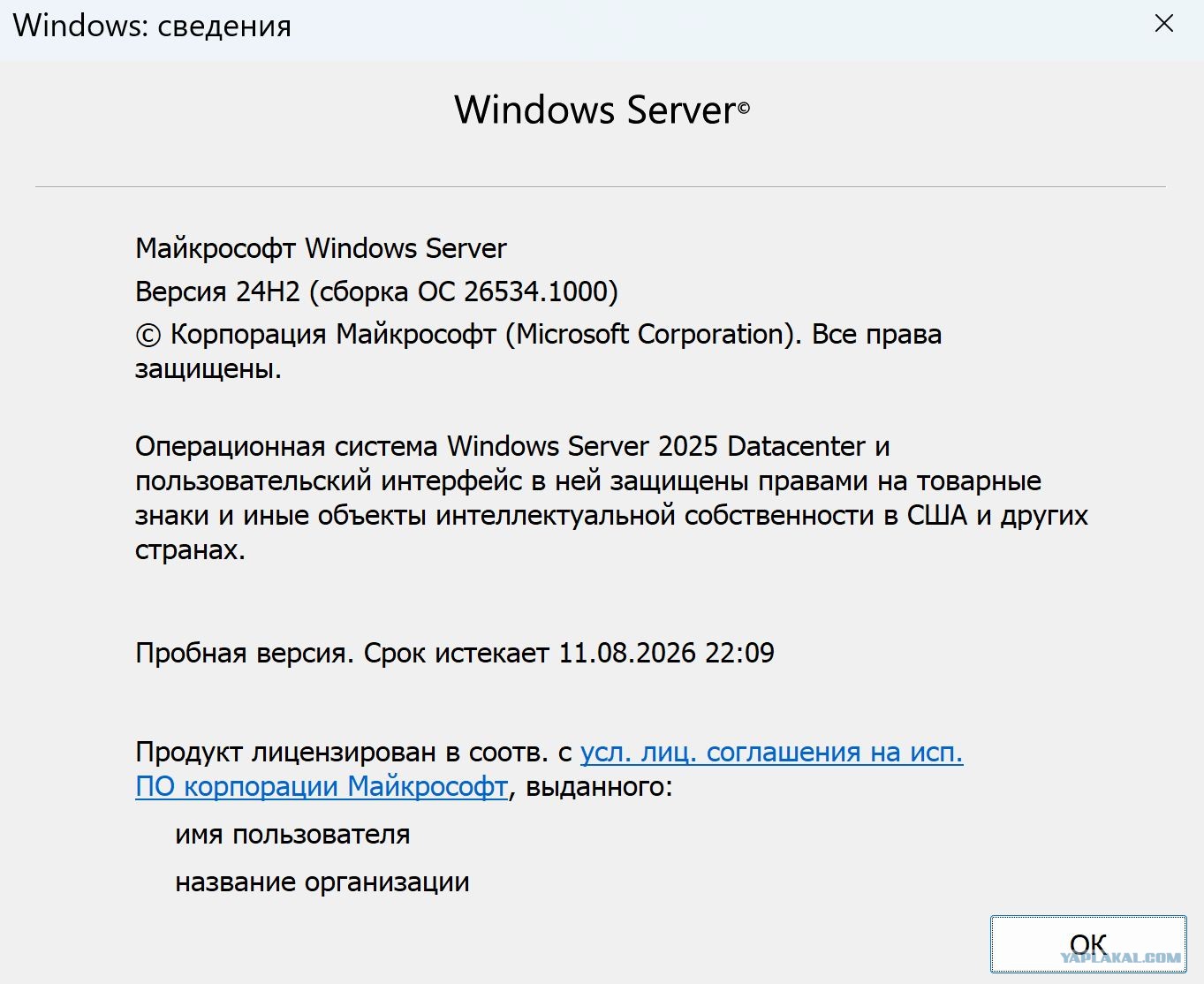Click "Windows Server 2025 Datacenter" edition text
Screen dimensions: 1204x984
(x=656, y=446)
